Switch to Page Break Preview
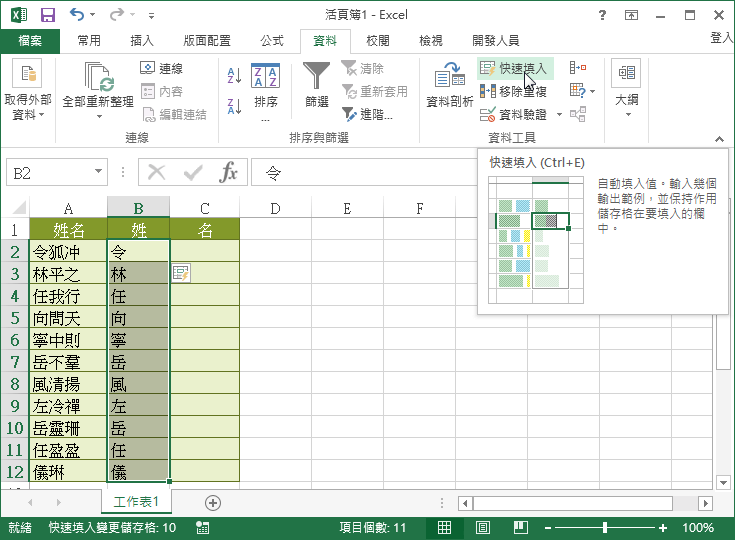 [x=521, y=528]
